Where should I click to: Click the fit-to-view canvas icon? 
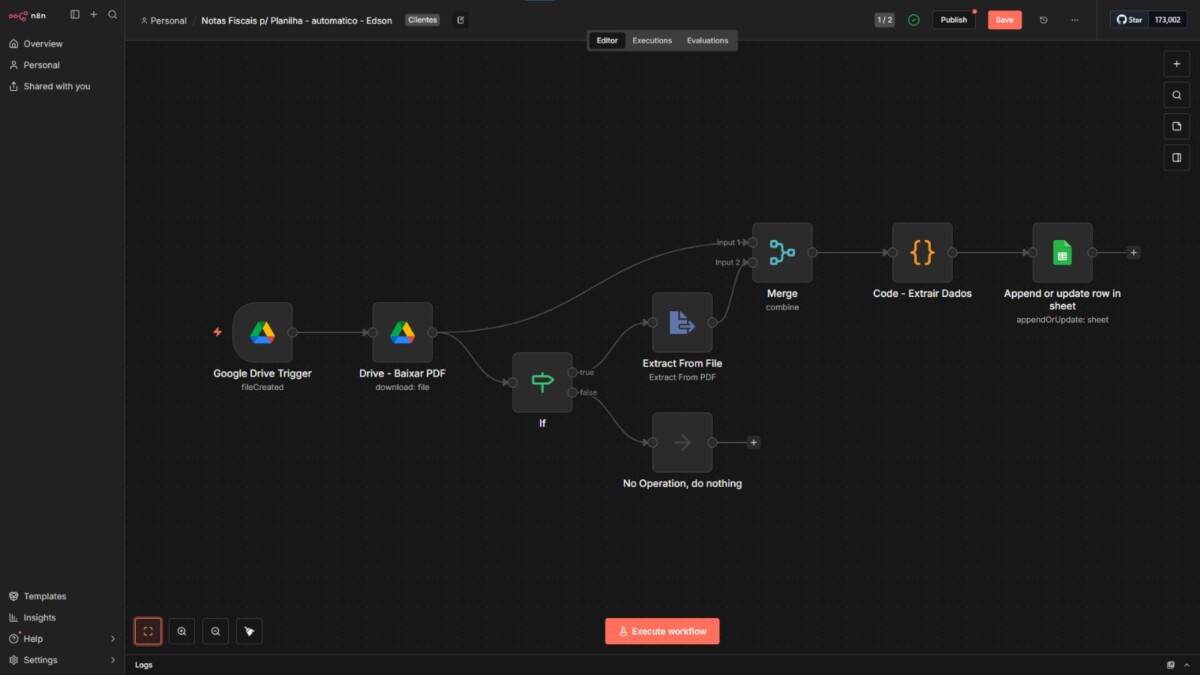click(148, 631)
